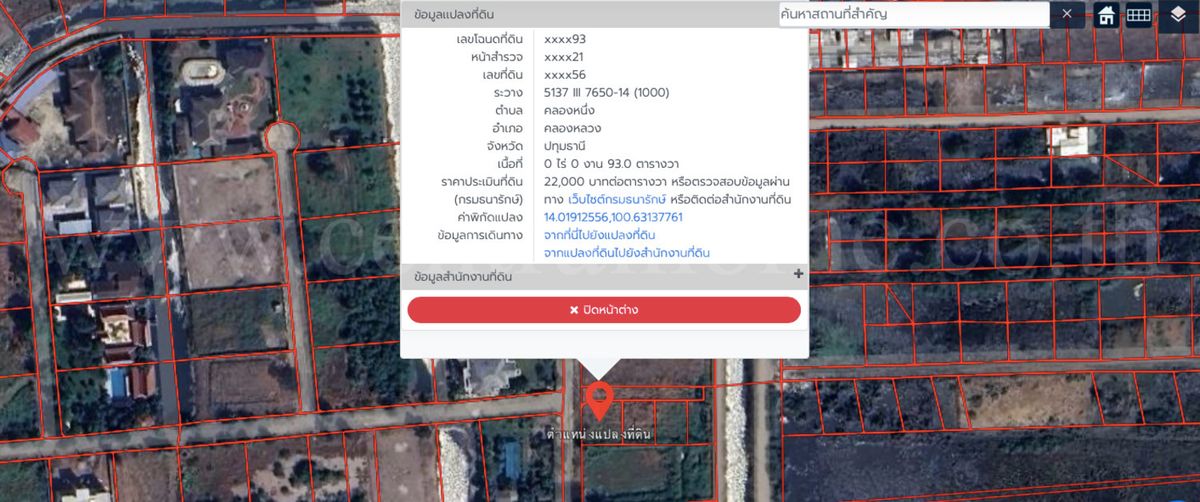Click the red map location pin
The height and width of the screenshot is (502, 1200).
(x=598, y=400)
